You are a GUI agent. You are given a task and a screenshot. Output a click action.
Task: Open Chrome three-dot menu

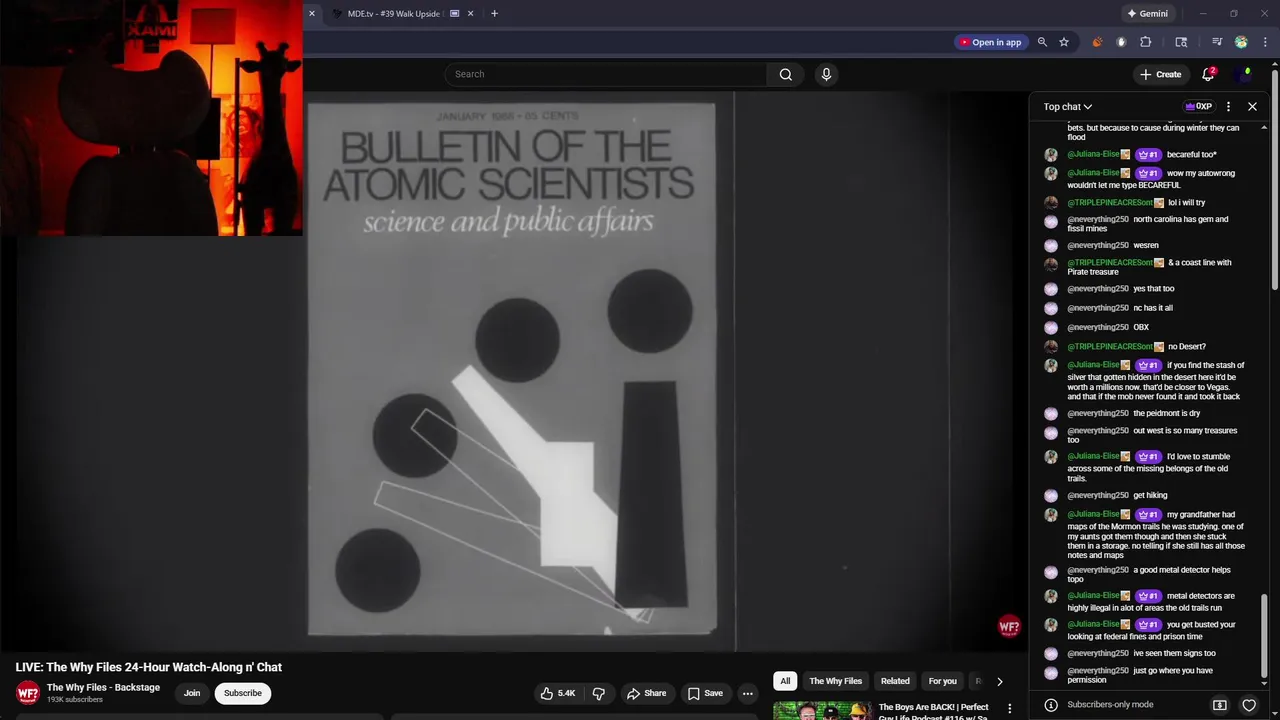(x=1265, y=42)
